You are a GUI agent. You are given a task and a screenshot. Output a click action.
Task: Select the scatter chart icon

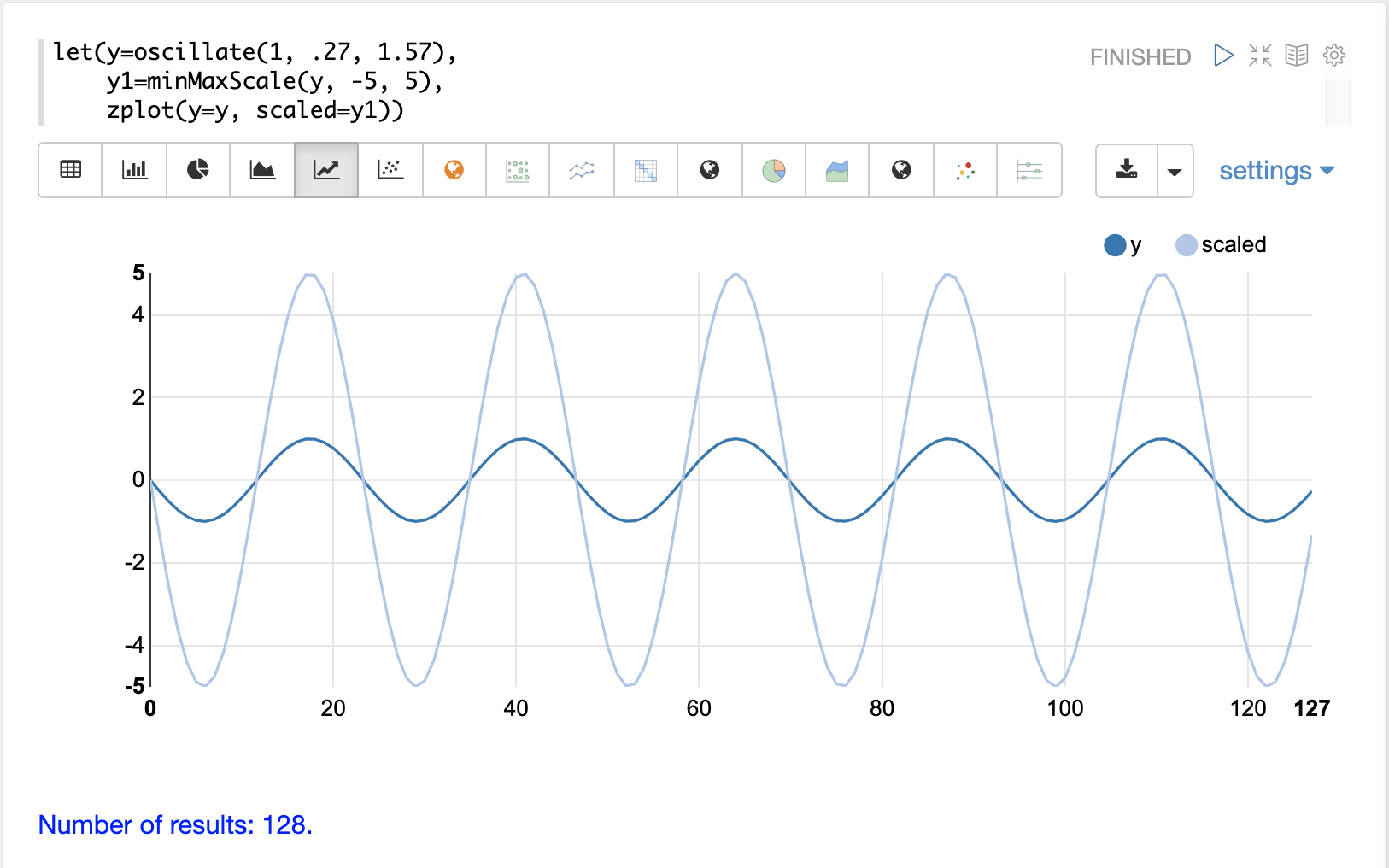point(390,170)
